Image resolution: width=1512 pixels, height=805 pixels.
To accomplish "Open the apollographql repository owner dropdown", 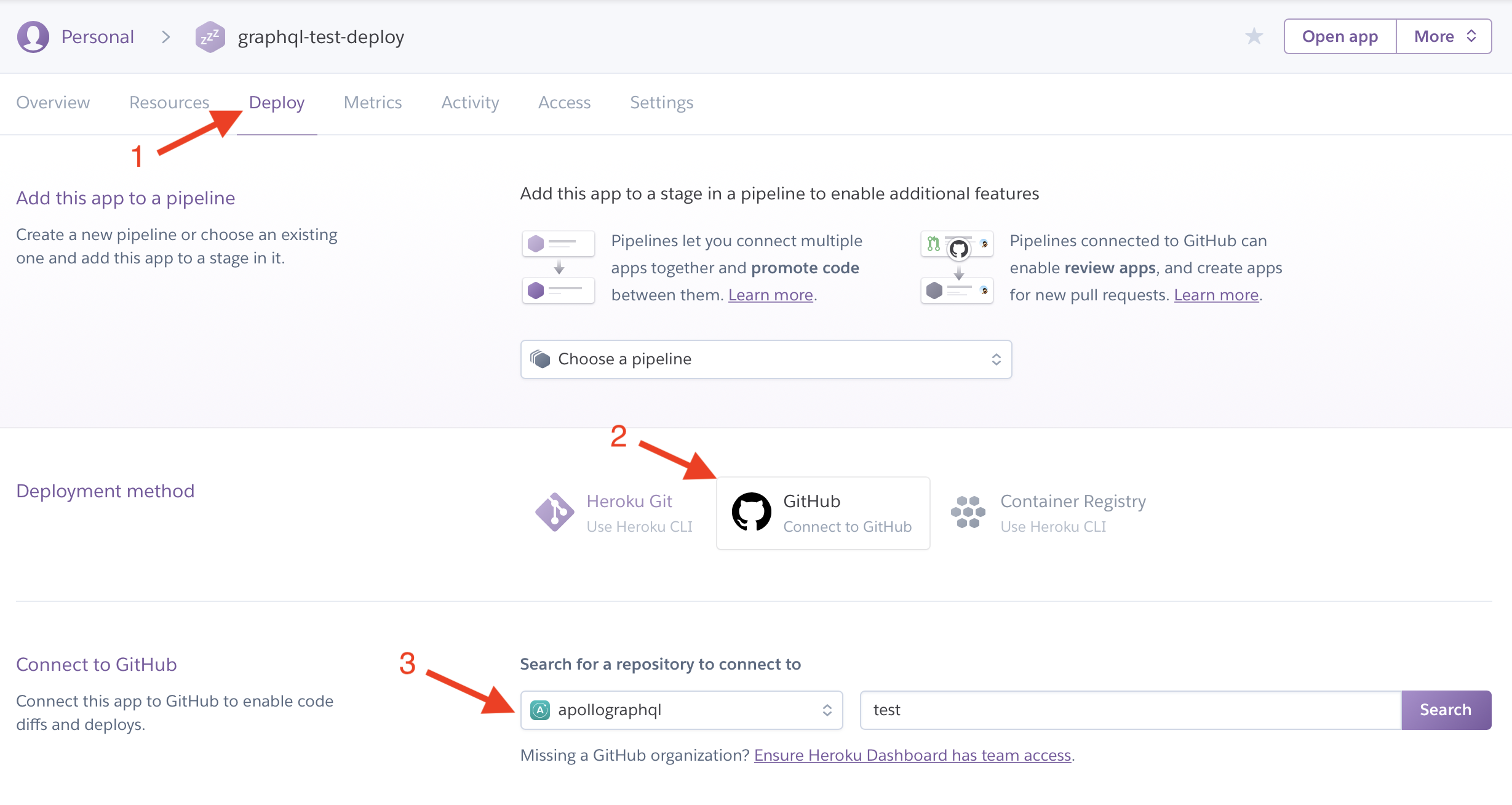I will pyautogui.click(x=681, y=710).
